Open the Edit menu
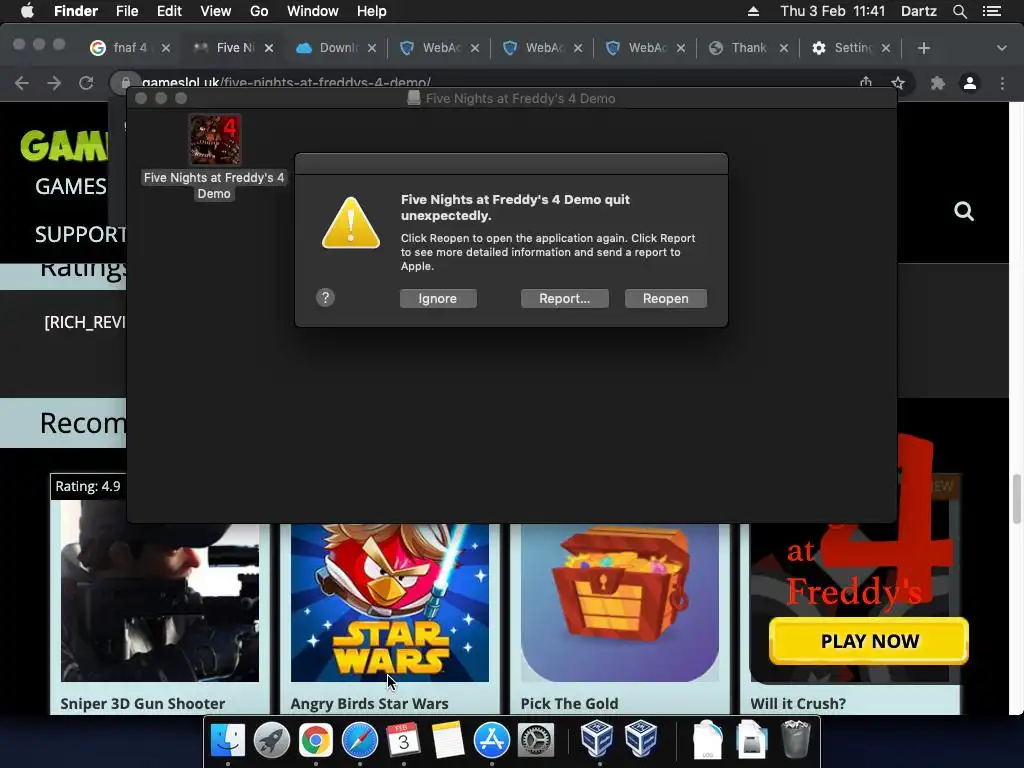Viewport: 1024px width, 768px height. click(x=169, y=11)
